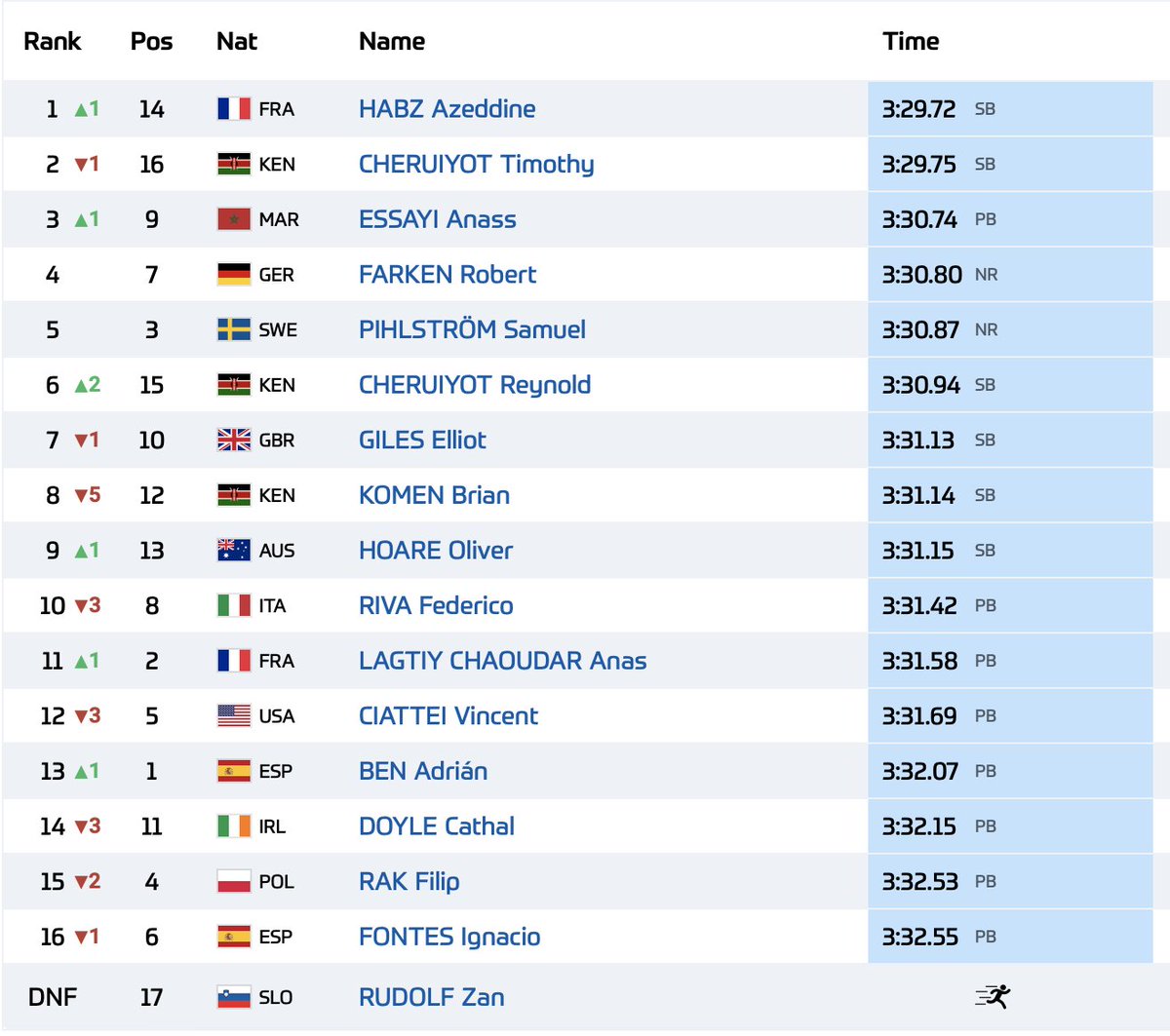The width and height of the screenshot is (1170, 1036).
Task: Click the Spanish flag in BEN Adrián's row
Action: point(234,771)
